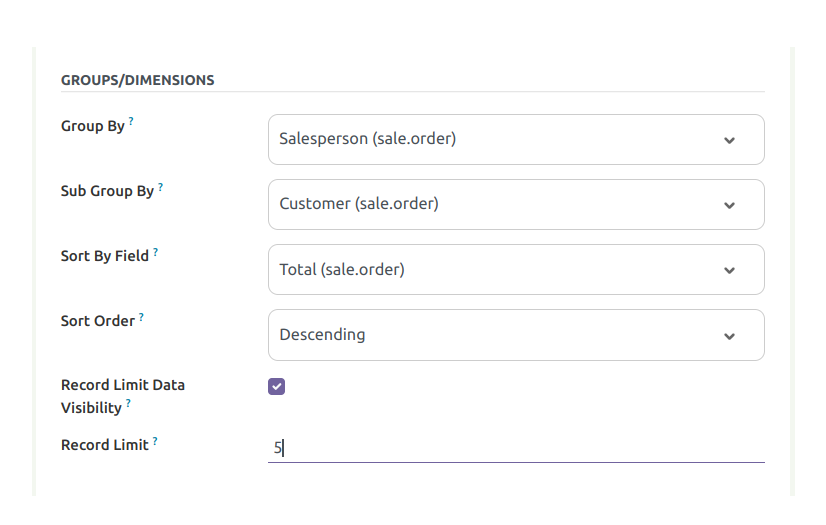Click help tooltip icon beside Sort By Field
826x525 pixels.
(155, 252)
